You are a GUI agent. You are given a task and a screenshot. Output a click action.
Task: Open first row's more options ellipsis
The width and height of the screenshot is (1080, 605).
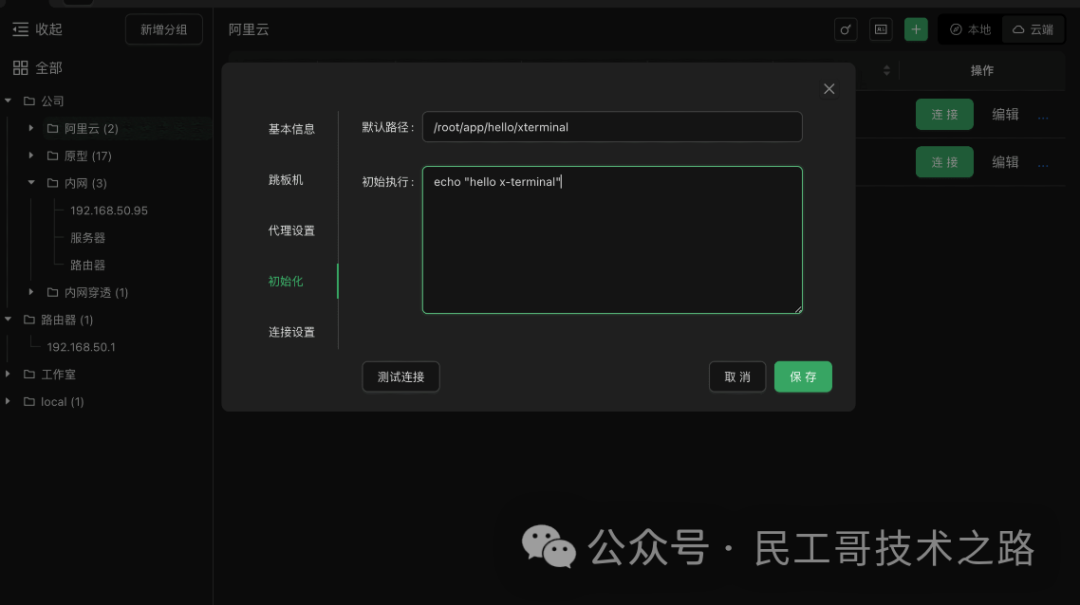1043,117
